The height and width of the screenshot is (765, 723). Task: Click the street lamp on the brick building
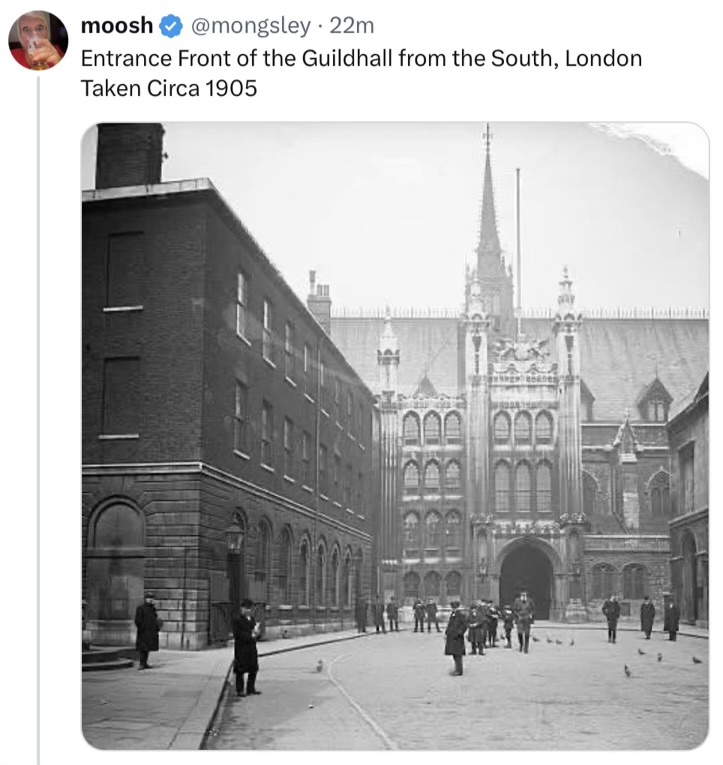point(235,540)
